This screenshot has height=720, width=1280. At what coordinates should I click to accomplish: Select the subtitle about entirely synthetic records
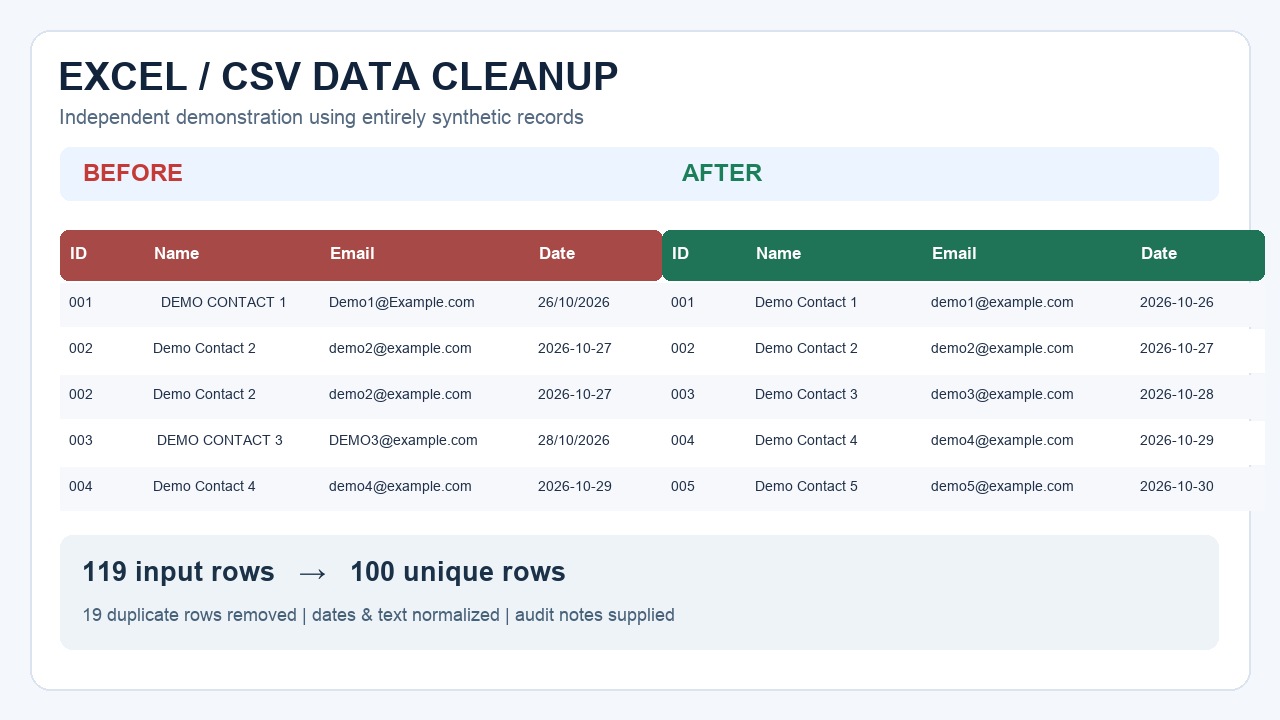coord(321,117)
